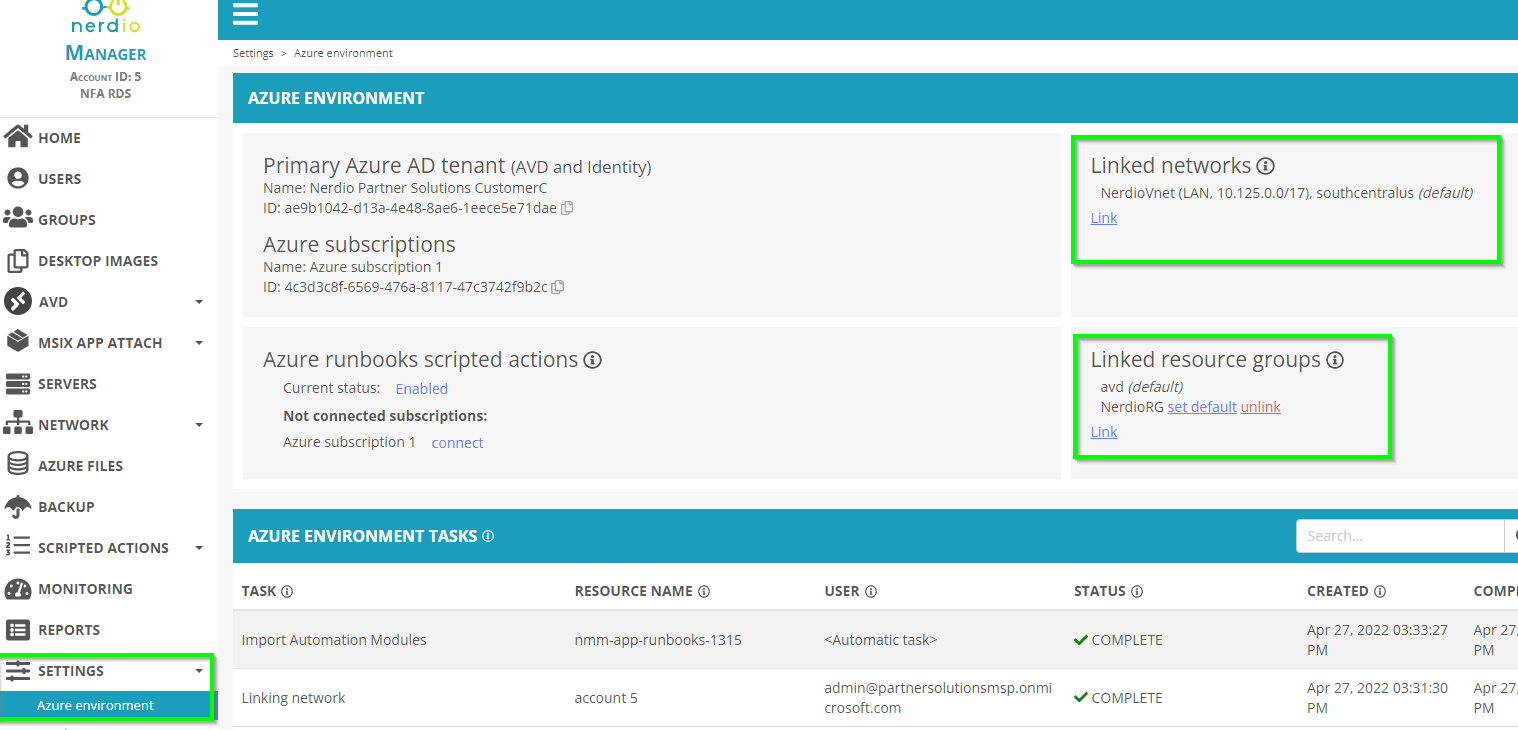The height and width of the screenshot is (730, 1518).
Task: Click info icon next to USER column
Action: 871,591
